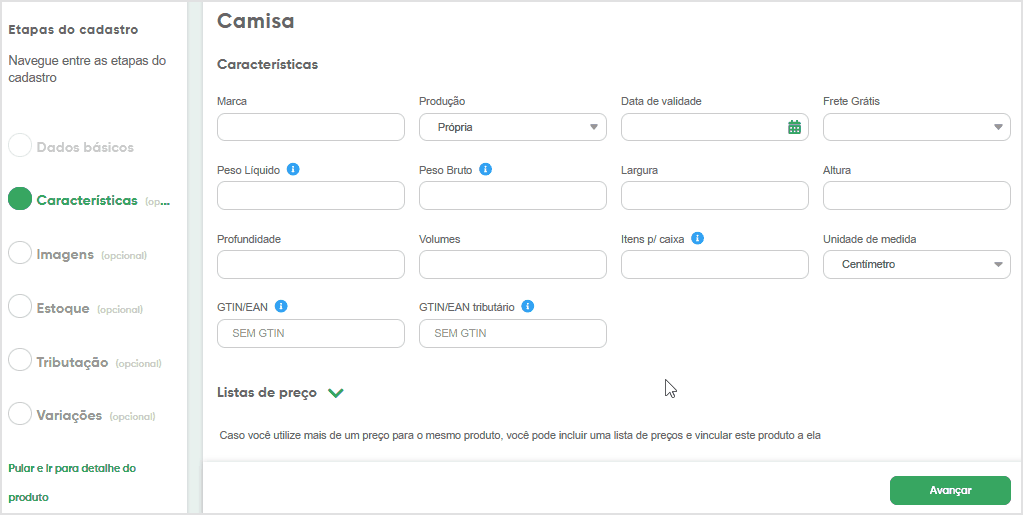1023x515 pixels.
Task: Show the Peso Líquido info tooltip icon
Action: tap(294, 169)
